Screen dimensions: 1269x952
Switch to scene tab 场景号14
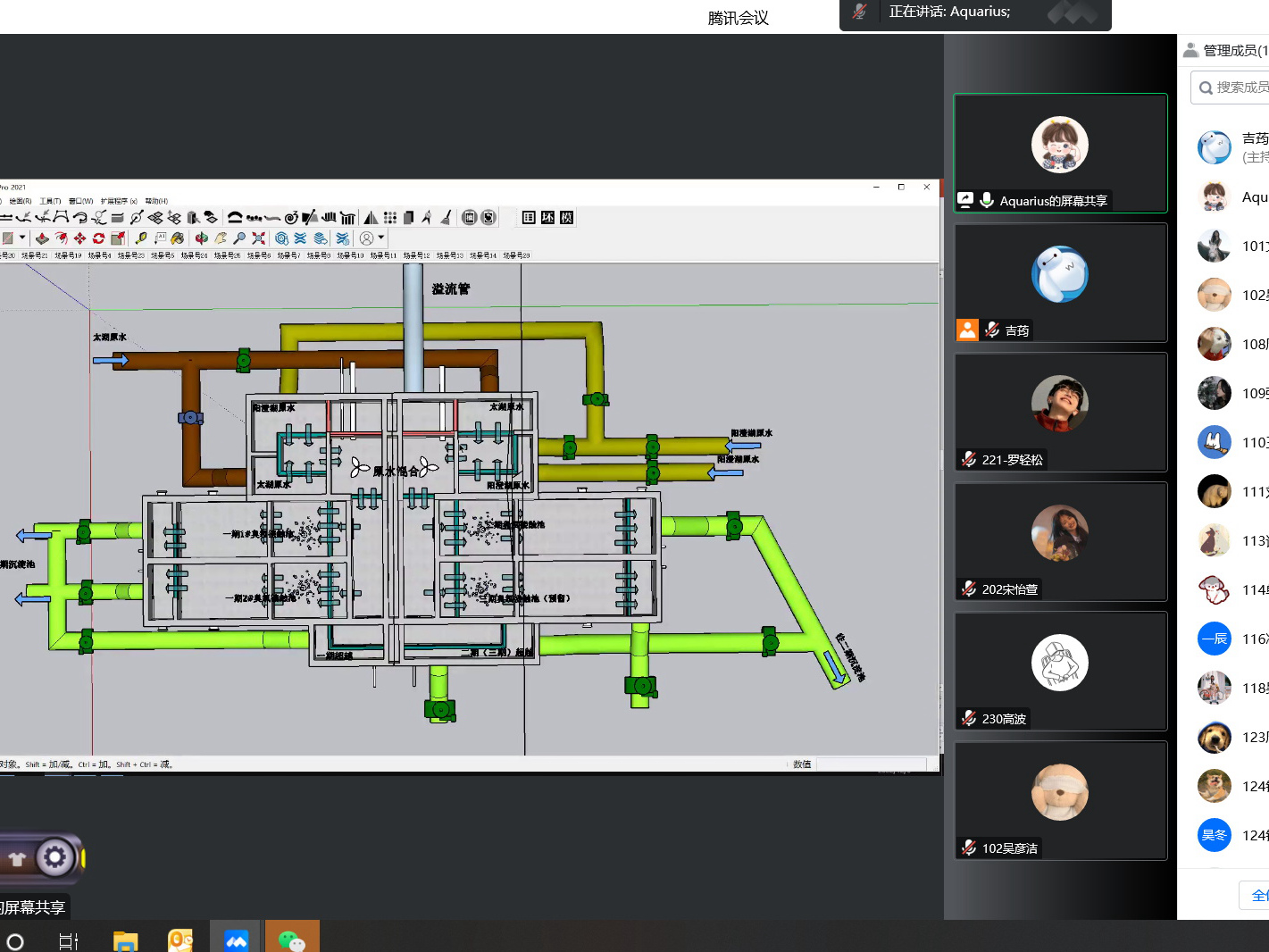click(483, 255)
